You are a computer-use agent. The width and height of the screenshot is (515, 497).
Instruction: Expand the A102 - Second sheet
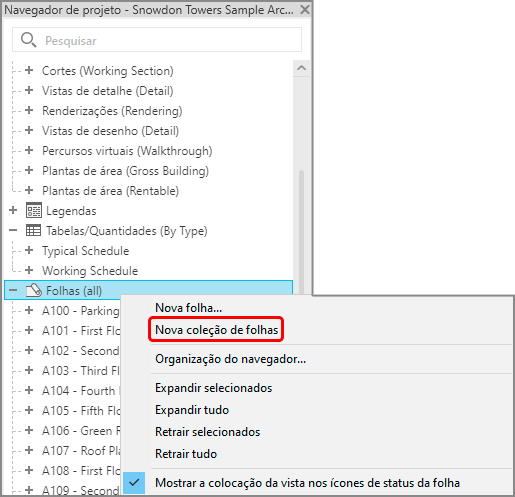click(x=29, y=350)
